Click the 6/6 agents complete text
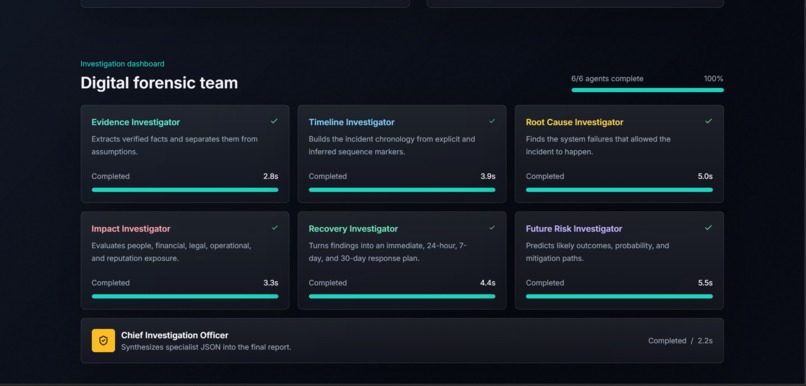The image size is (806, 386). tap(607, 79)
